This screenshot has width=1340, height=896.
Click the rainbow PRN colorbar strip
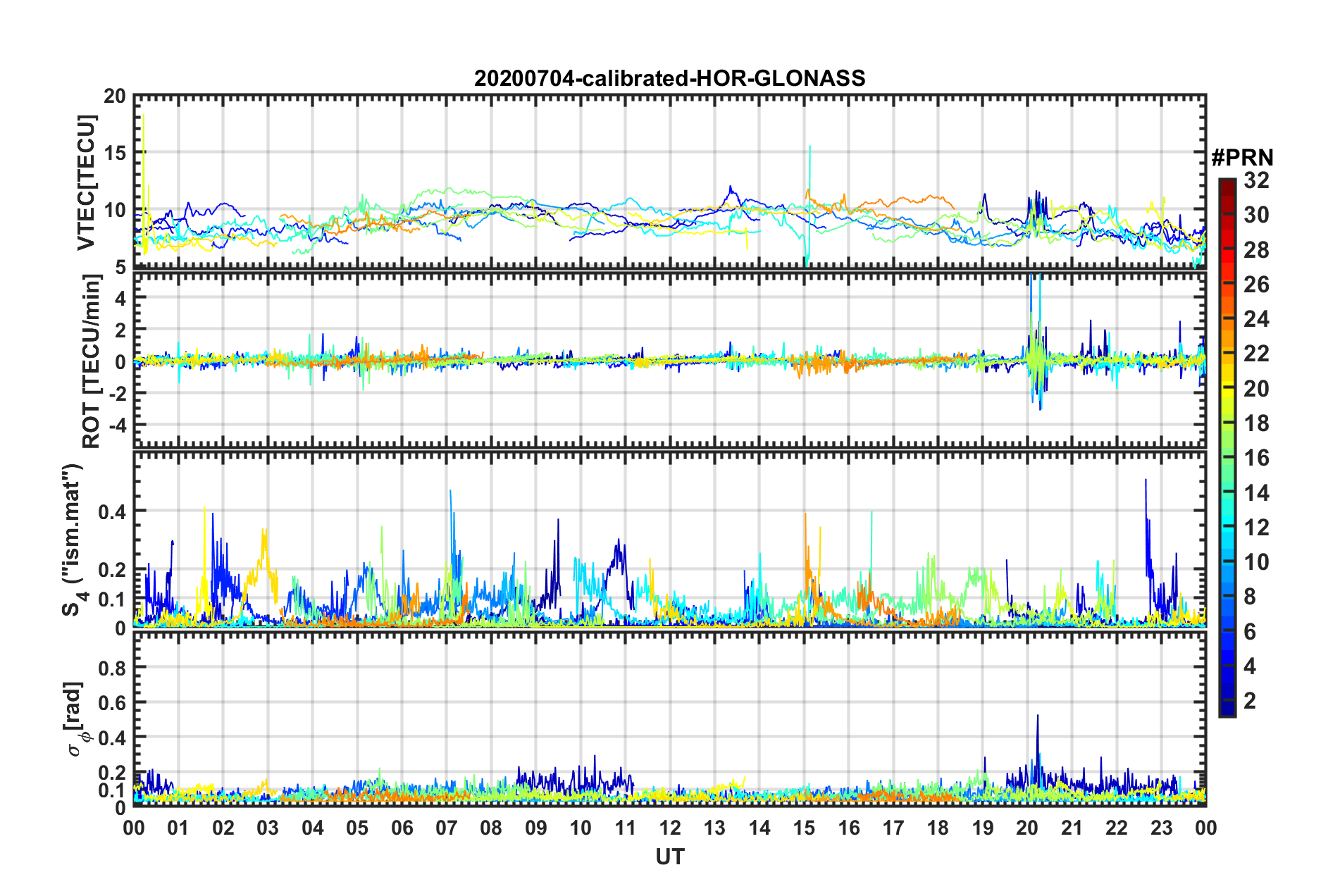[1227, 447]
